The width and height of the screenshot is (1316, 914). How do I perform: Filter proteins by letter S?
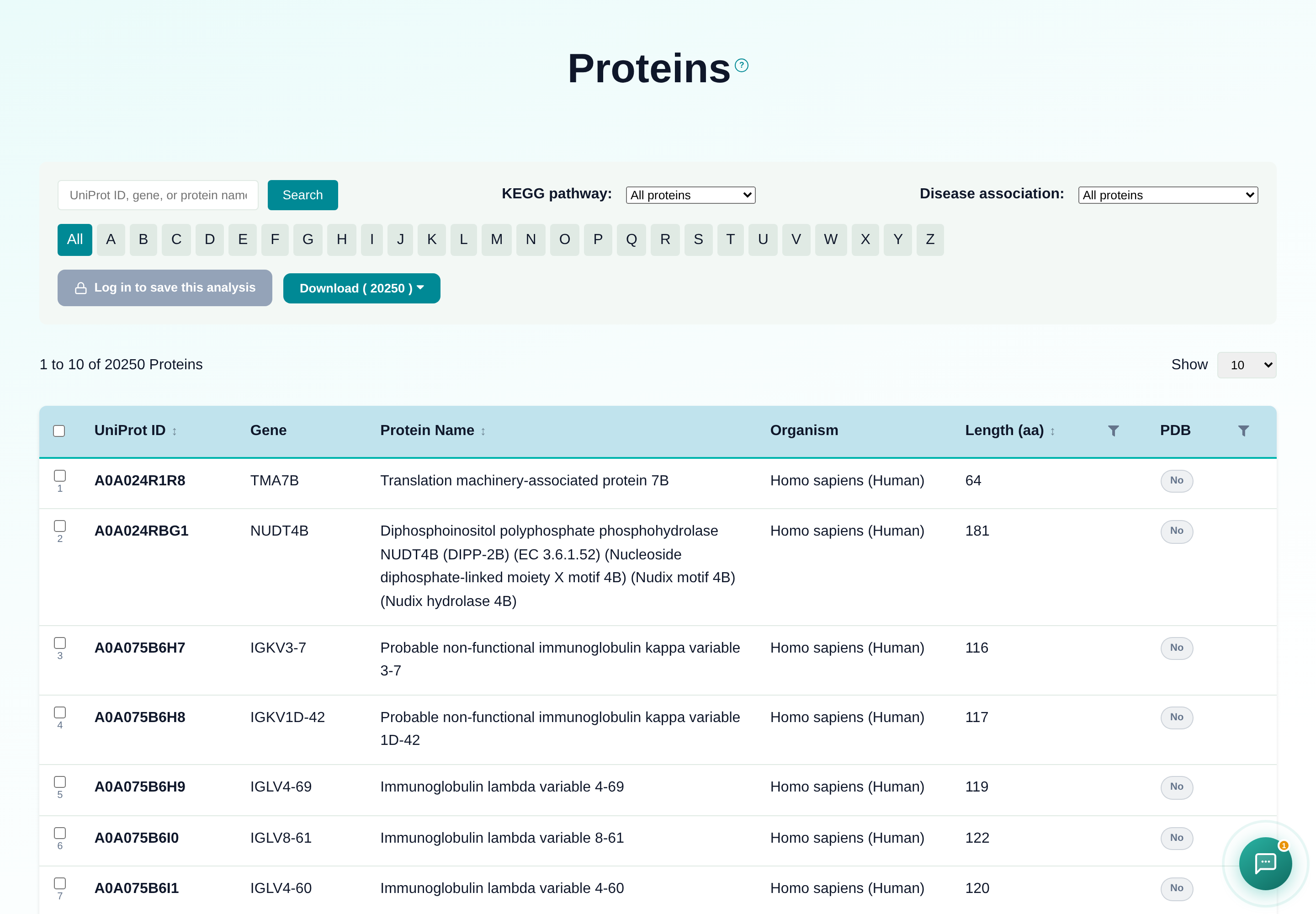coord(698,239)
